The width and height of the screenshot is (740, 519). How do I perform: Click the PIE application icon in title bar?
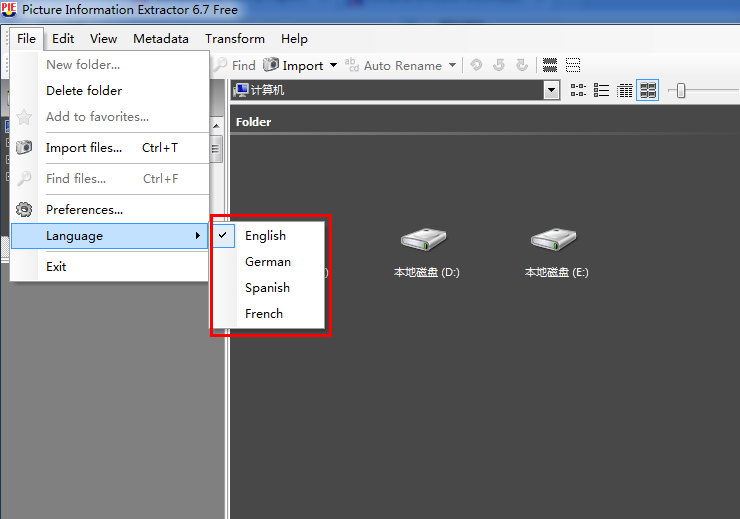tap(9, 9)
